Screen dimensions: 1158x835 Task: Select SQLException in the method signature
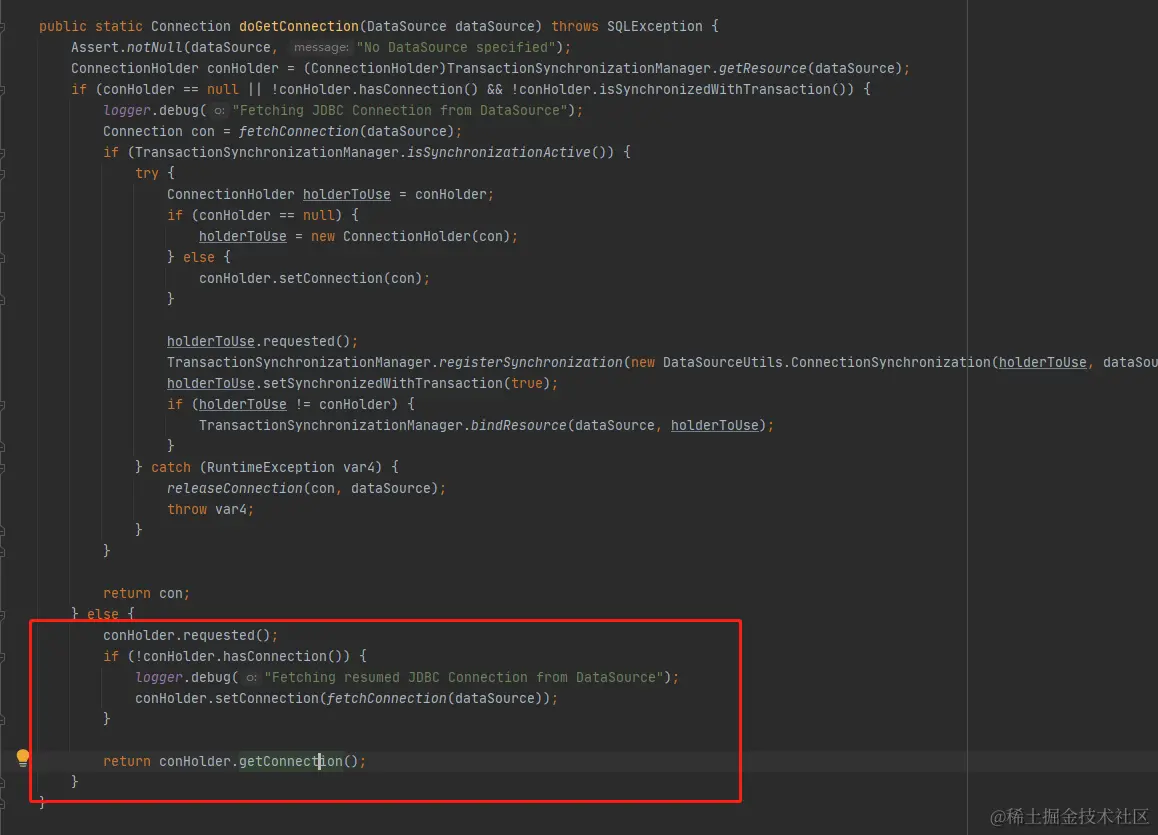(655, 27)
